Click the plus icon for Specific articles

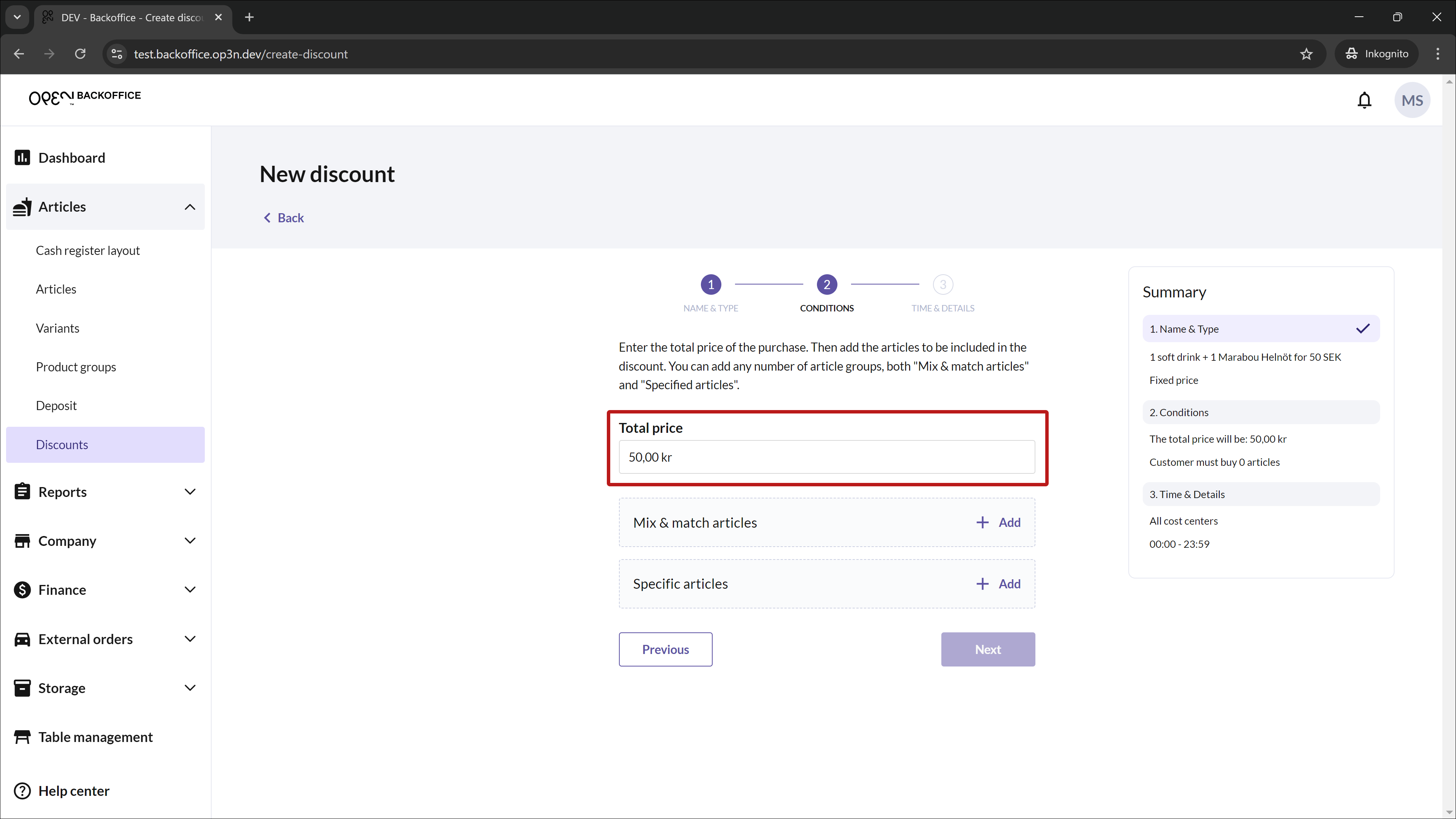[982, 584]
